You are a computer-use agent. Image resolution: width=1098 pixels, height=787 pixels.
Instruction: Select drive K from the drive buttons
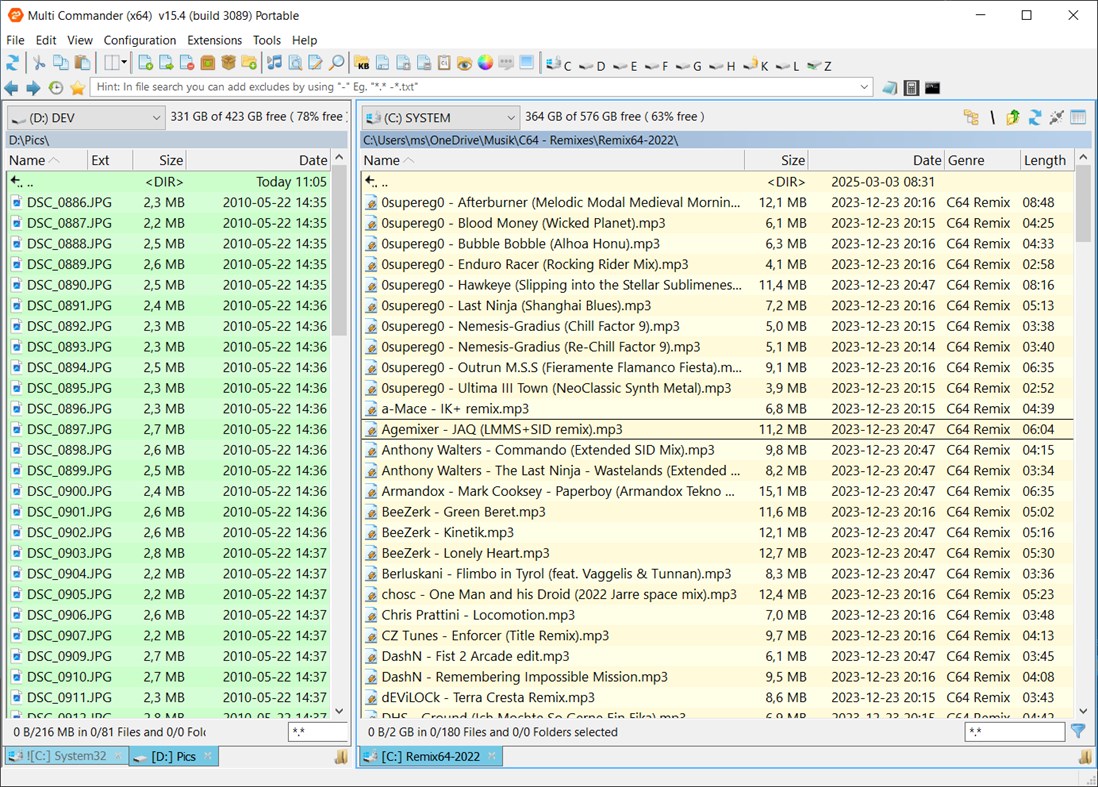762,64
